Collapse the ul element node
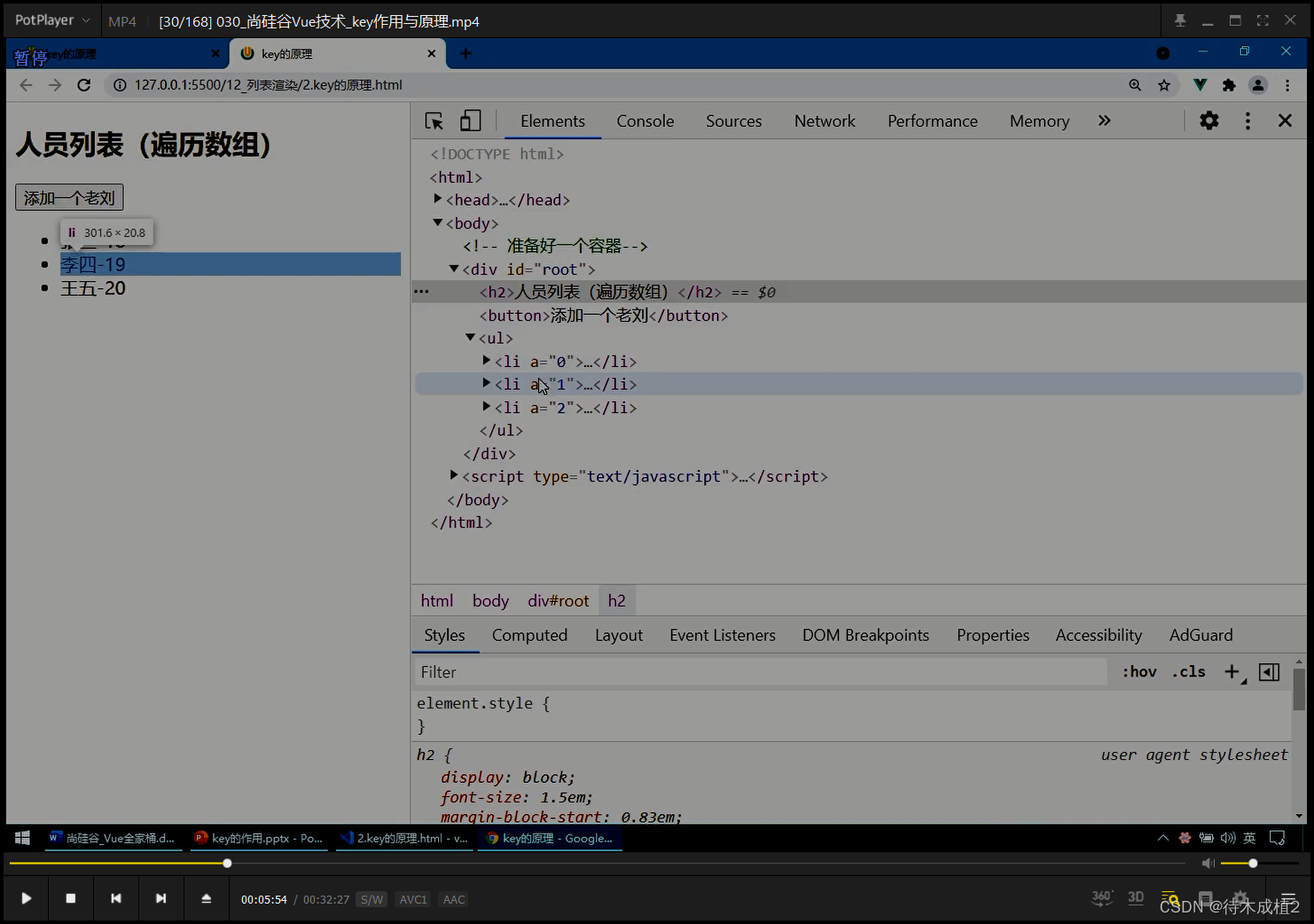1314x924 pixels. [470, 337]
